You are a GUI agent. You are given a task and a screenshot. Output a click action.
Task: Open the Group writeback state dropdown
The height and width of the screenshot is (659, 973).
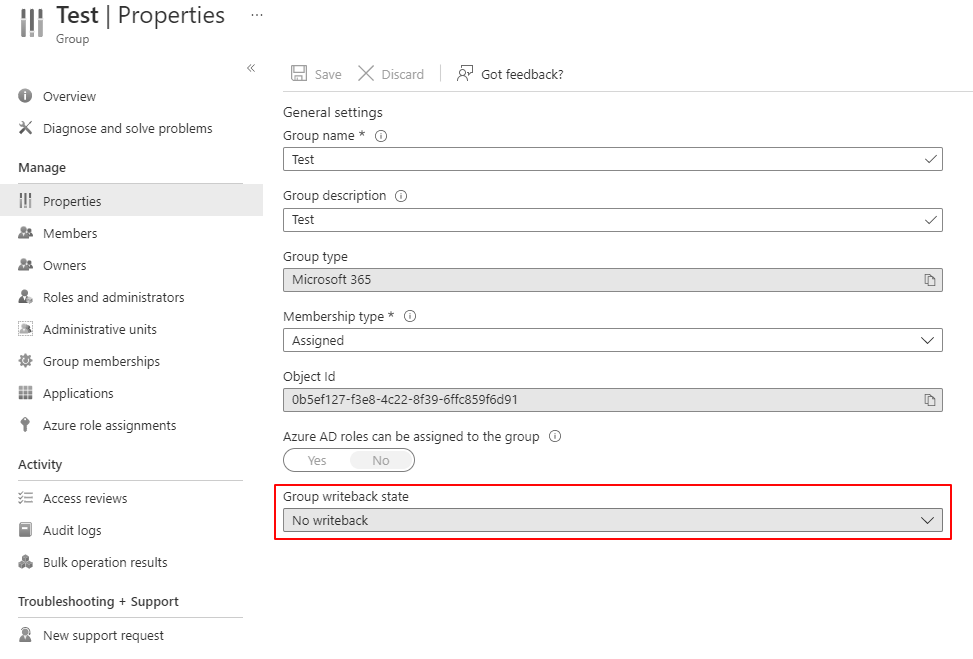click(x=612, y=520)
